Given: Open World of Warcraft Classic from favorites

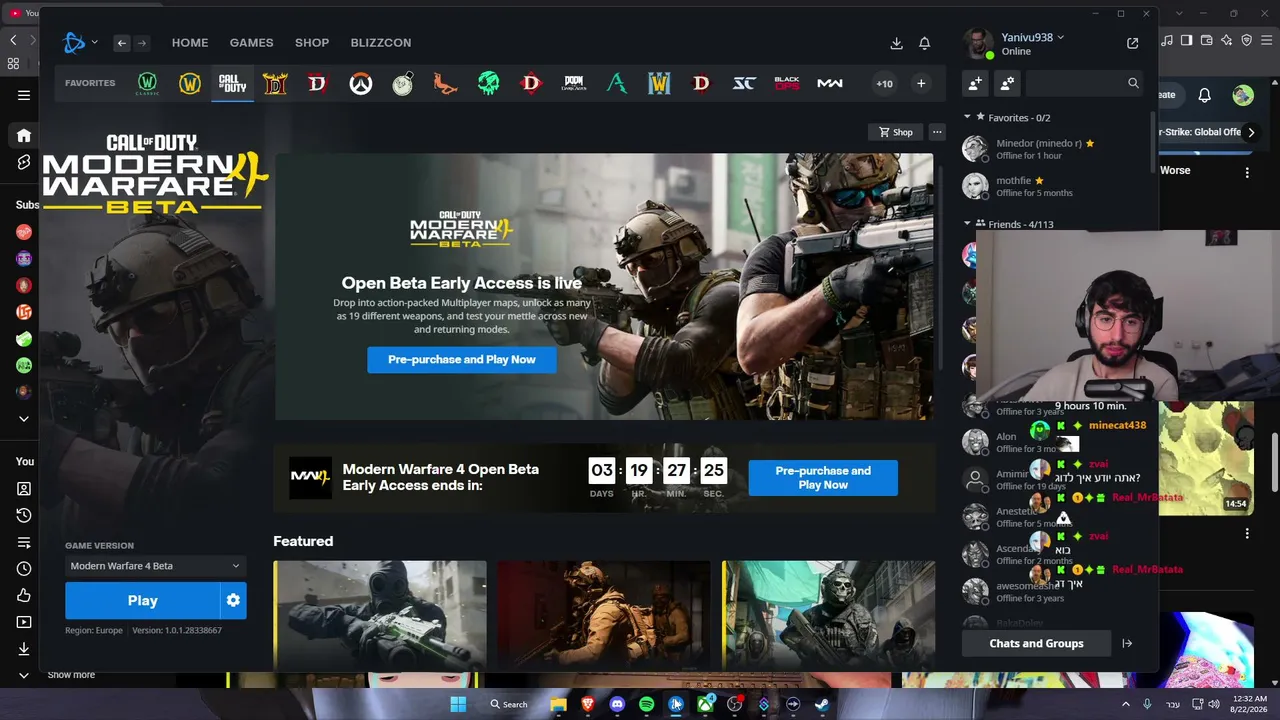Looking at the screenshot, I should 147,83.
